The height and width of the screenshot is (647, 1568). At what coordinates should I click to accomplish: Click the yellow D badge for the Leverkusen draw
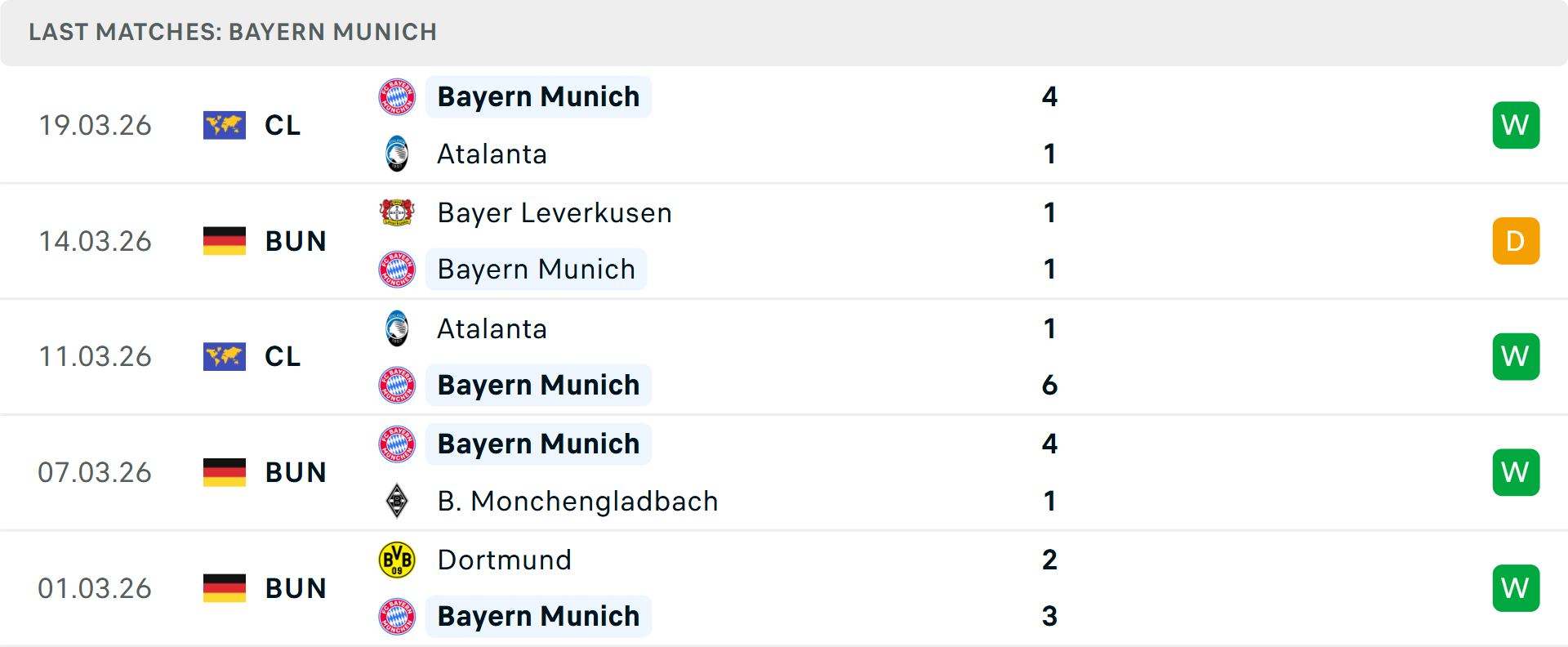(1516, 241)
